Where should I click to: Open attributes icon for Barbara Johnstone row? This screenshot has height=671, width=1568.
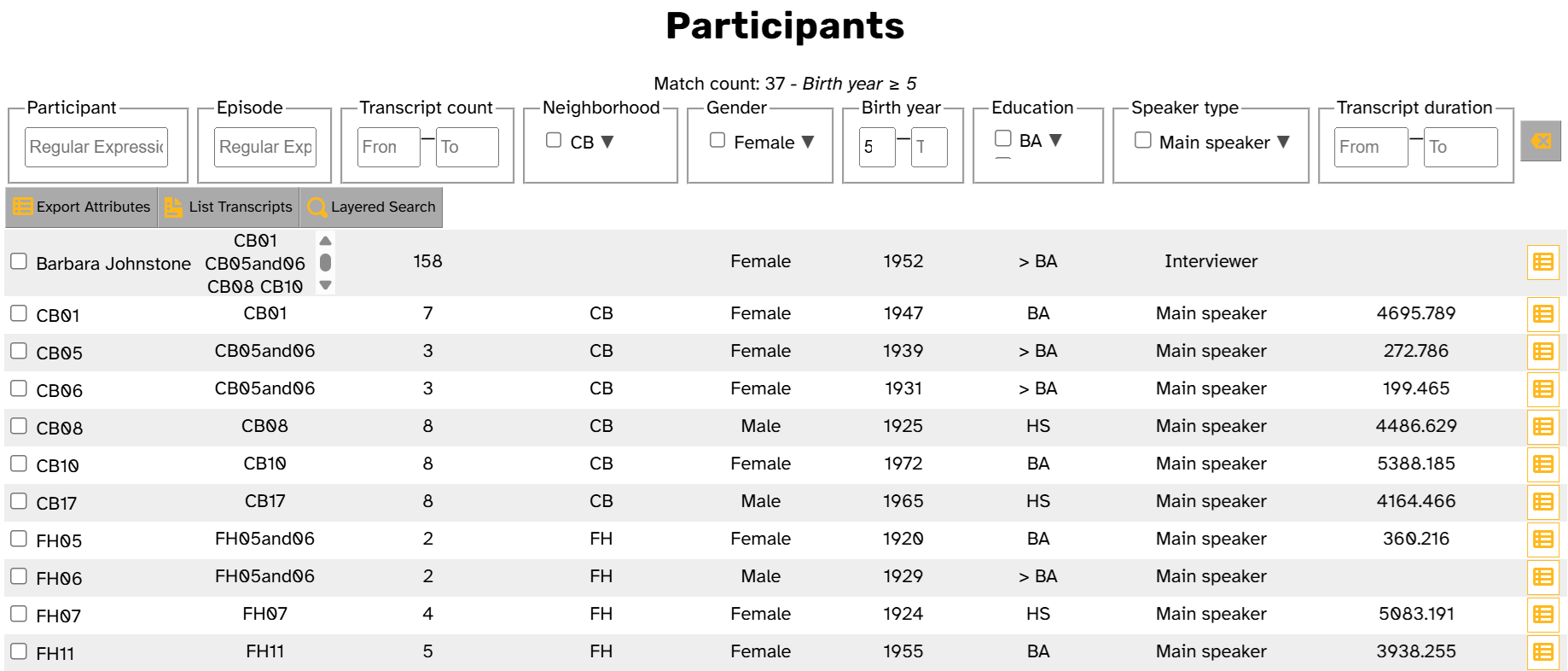click(x=1542, y=262)
